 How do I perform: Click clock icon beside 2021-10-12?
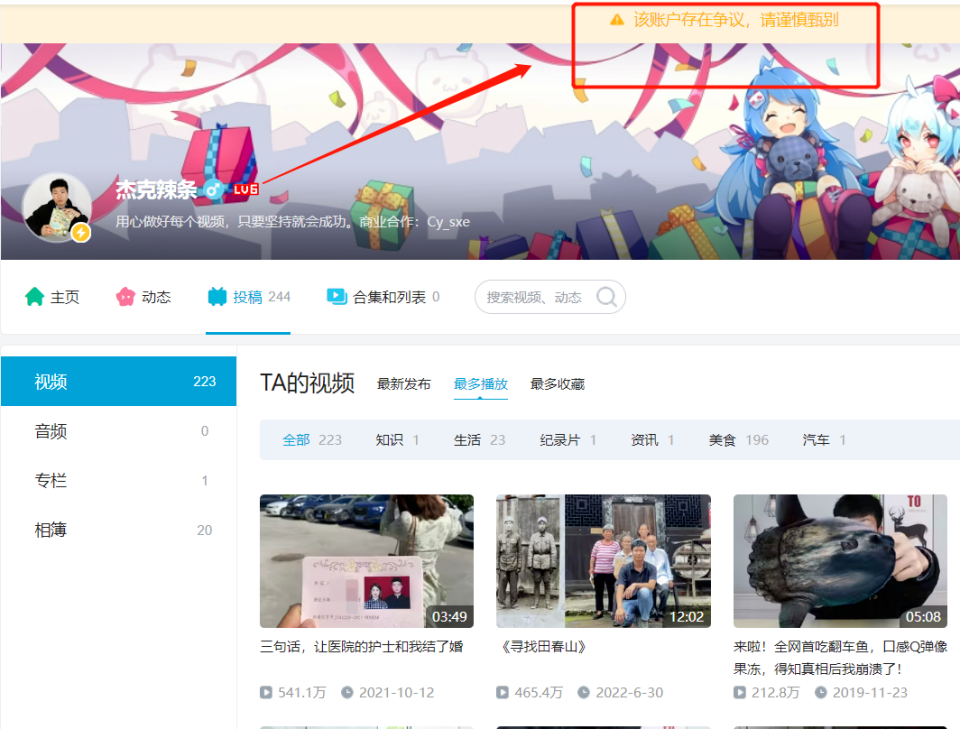(347, 692)
